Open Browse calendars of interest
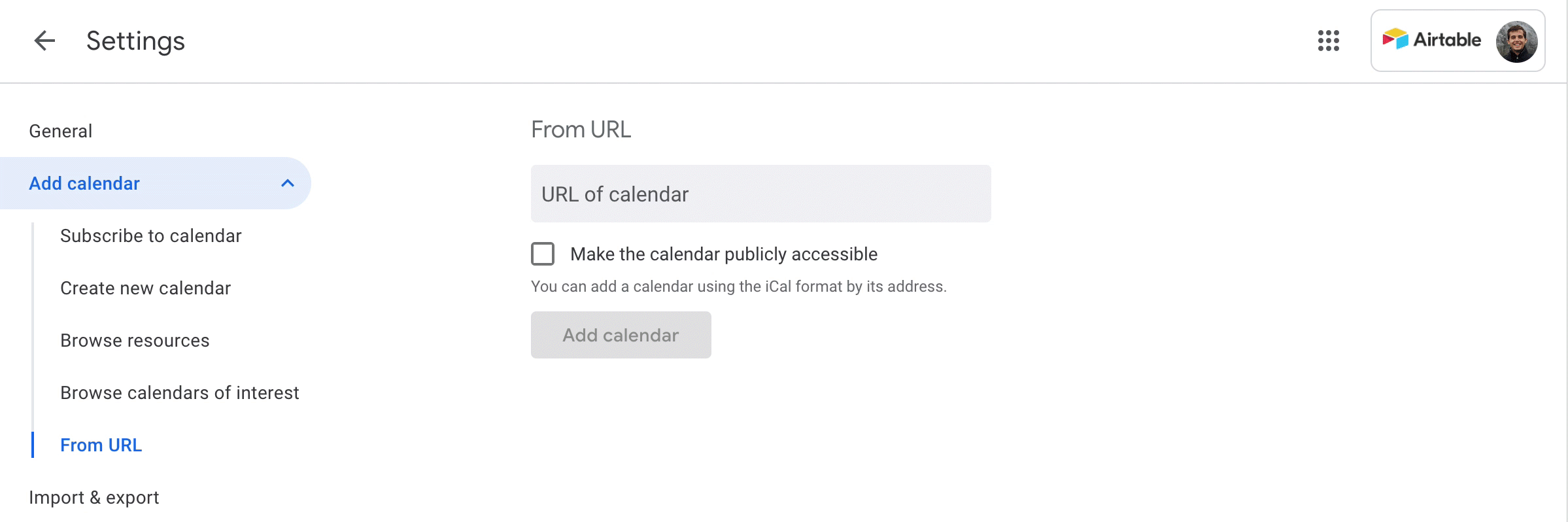This screenshot has width=1568, height=522. [180, 392]
